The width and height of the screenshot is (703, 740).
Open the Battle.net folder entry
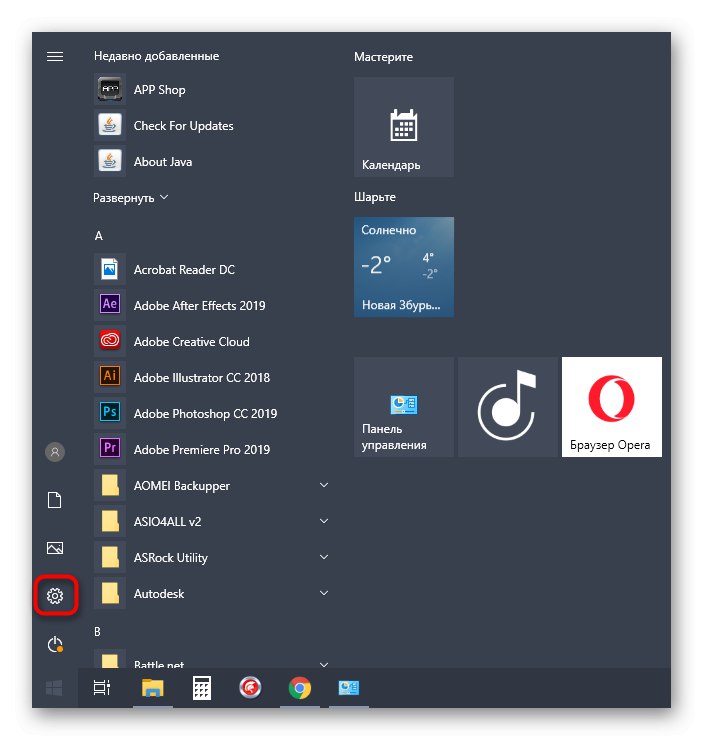tap(211, 659)
